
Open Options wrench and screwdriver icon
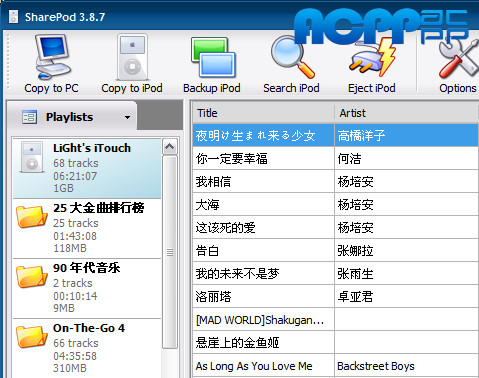[458, 58]
